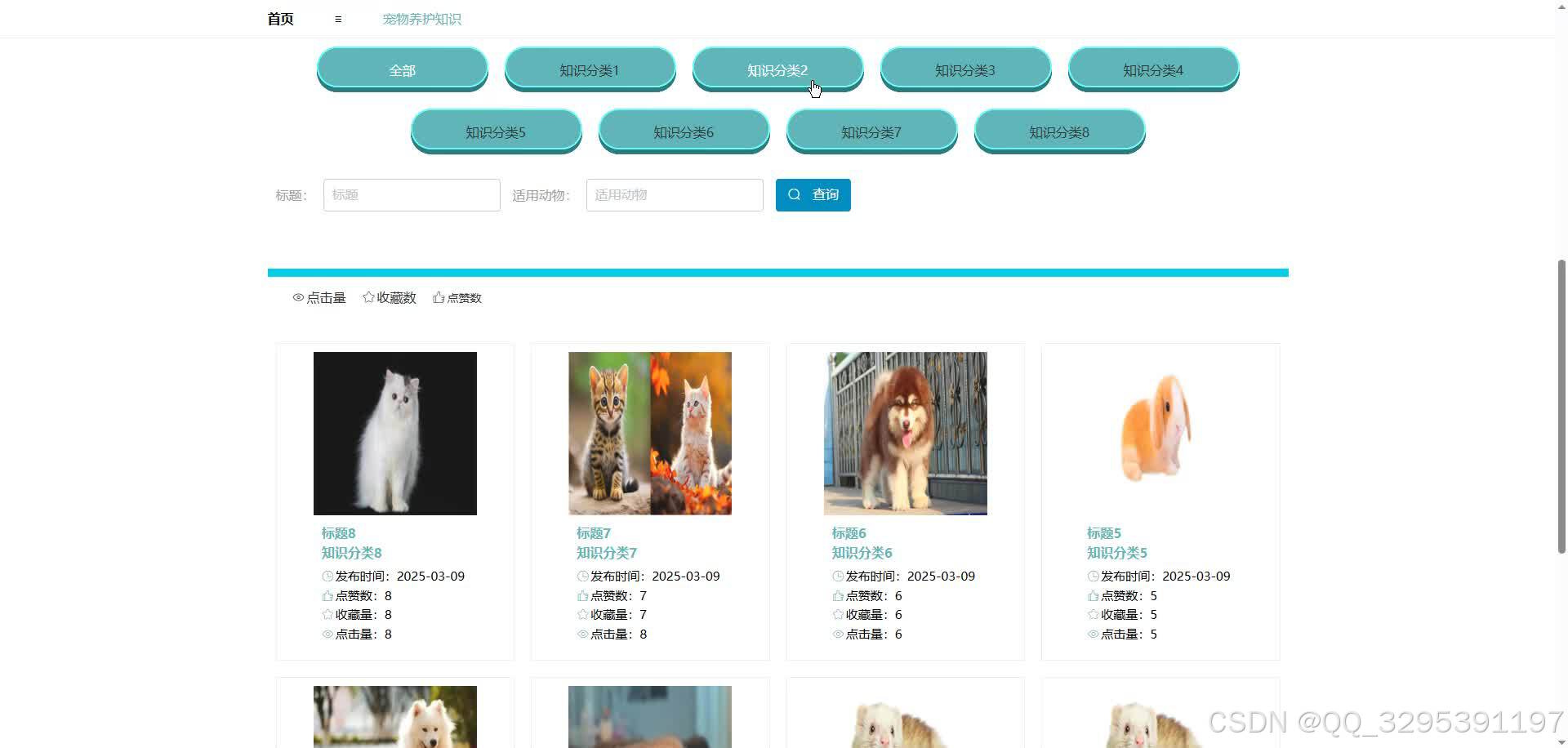Click the star icon on the 标题8 card
1568x748 pixels.
[x=327, y=615]
